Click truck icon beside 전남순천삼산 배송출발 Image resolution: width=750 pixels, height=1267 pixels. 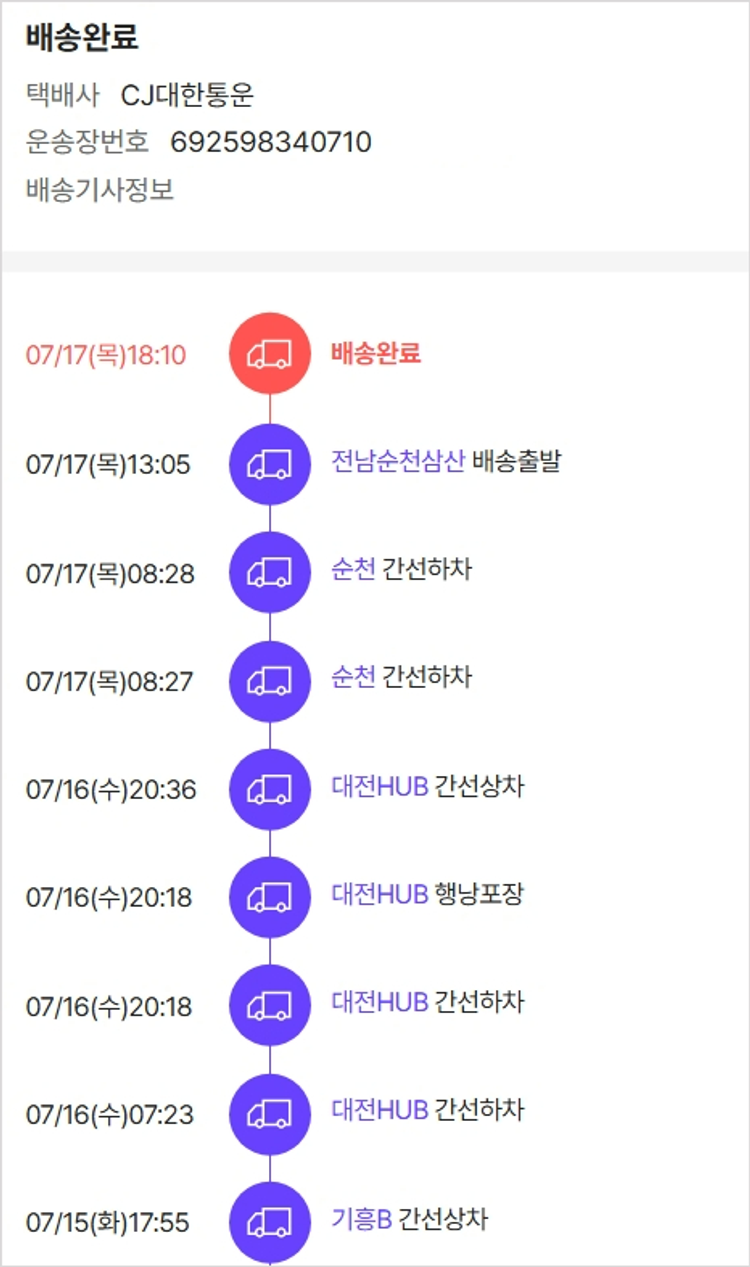coord(270,464)
